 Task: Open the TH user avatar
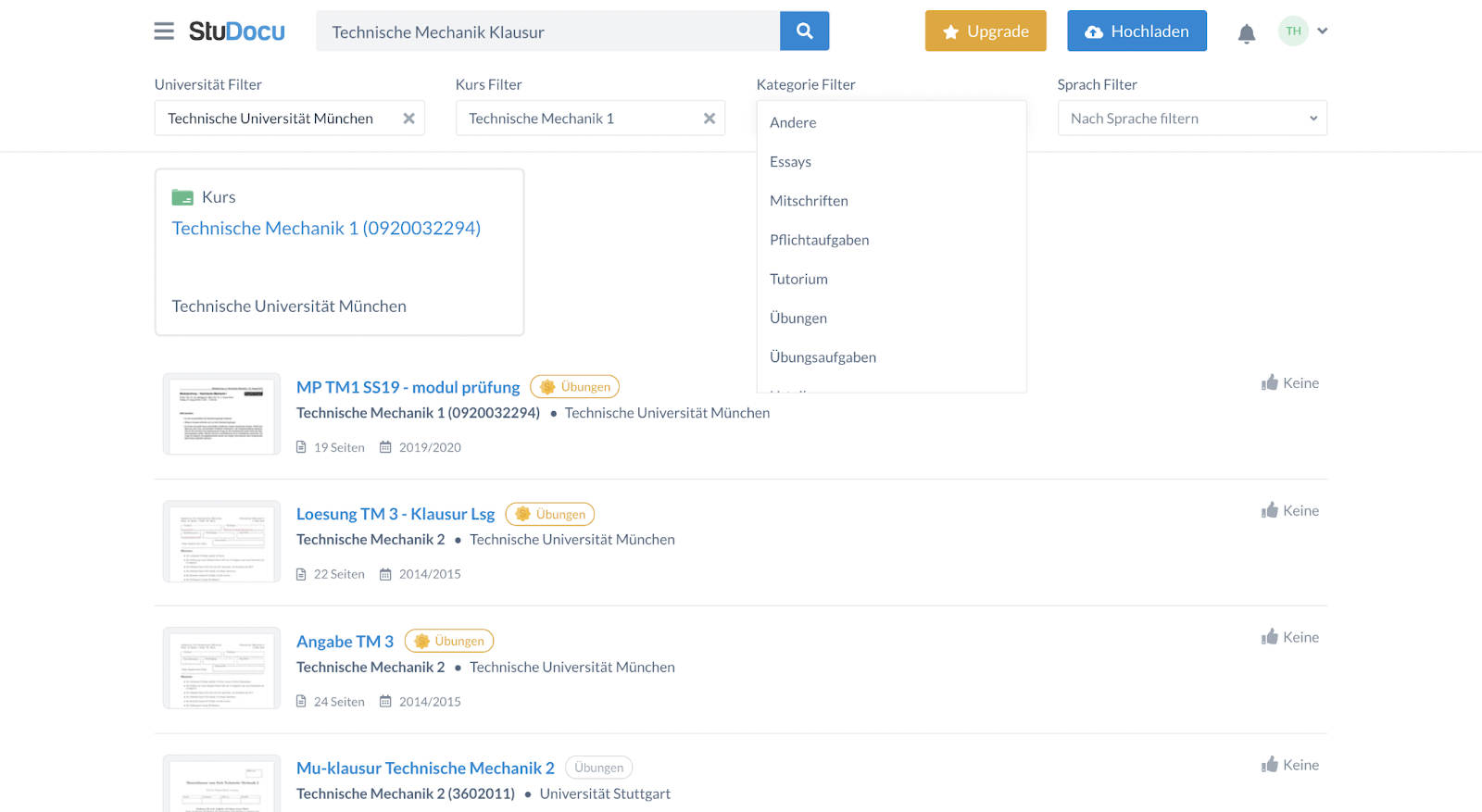tap(1293, 31)
